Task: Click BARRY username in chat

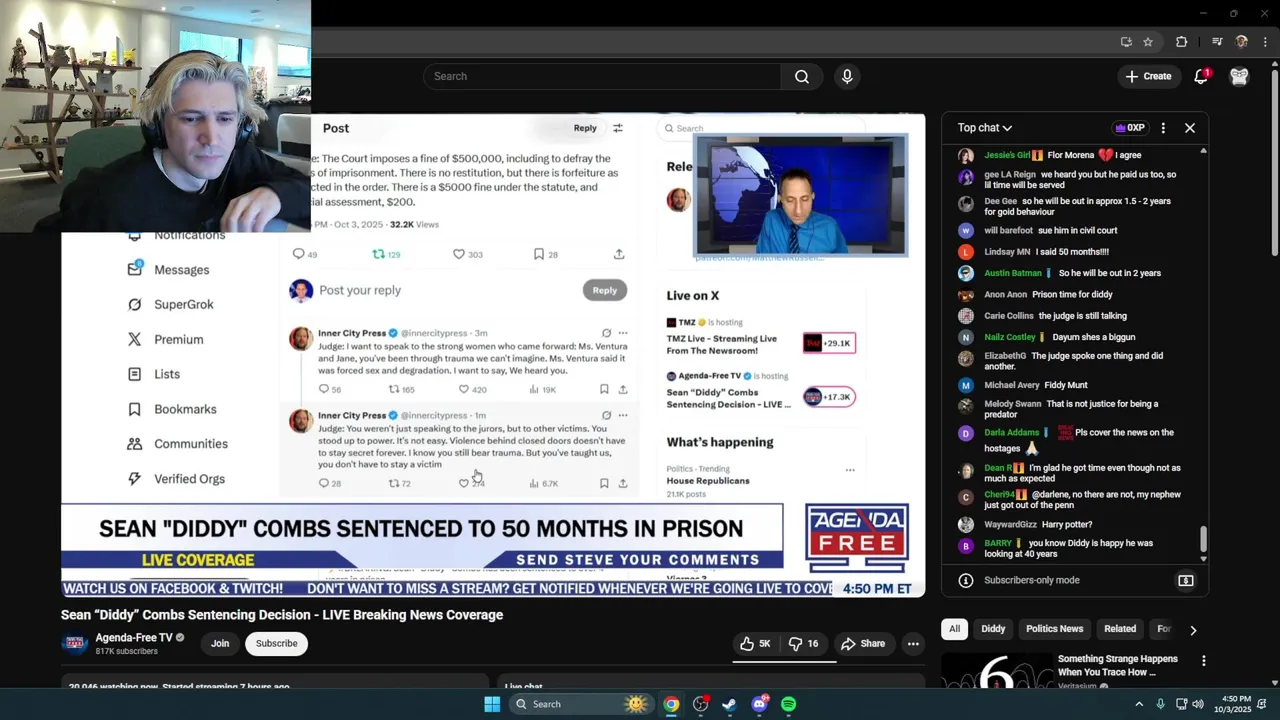Action: pos(998,543)
